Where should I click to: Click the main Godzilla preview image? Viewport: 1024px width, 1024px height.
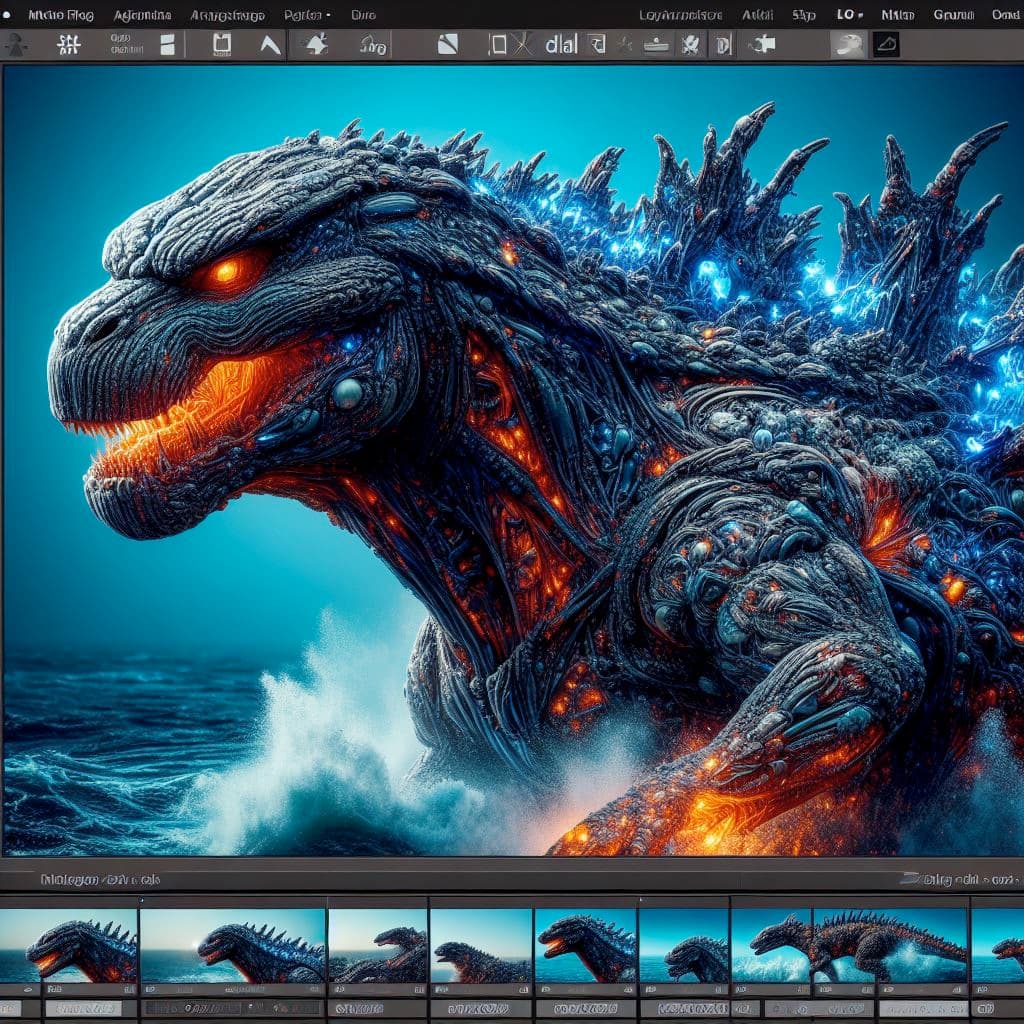pyautogui.click(x=513, y=460)
